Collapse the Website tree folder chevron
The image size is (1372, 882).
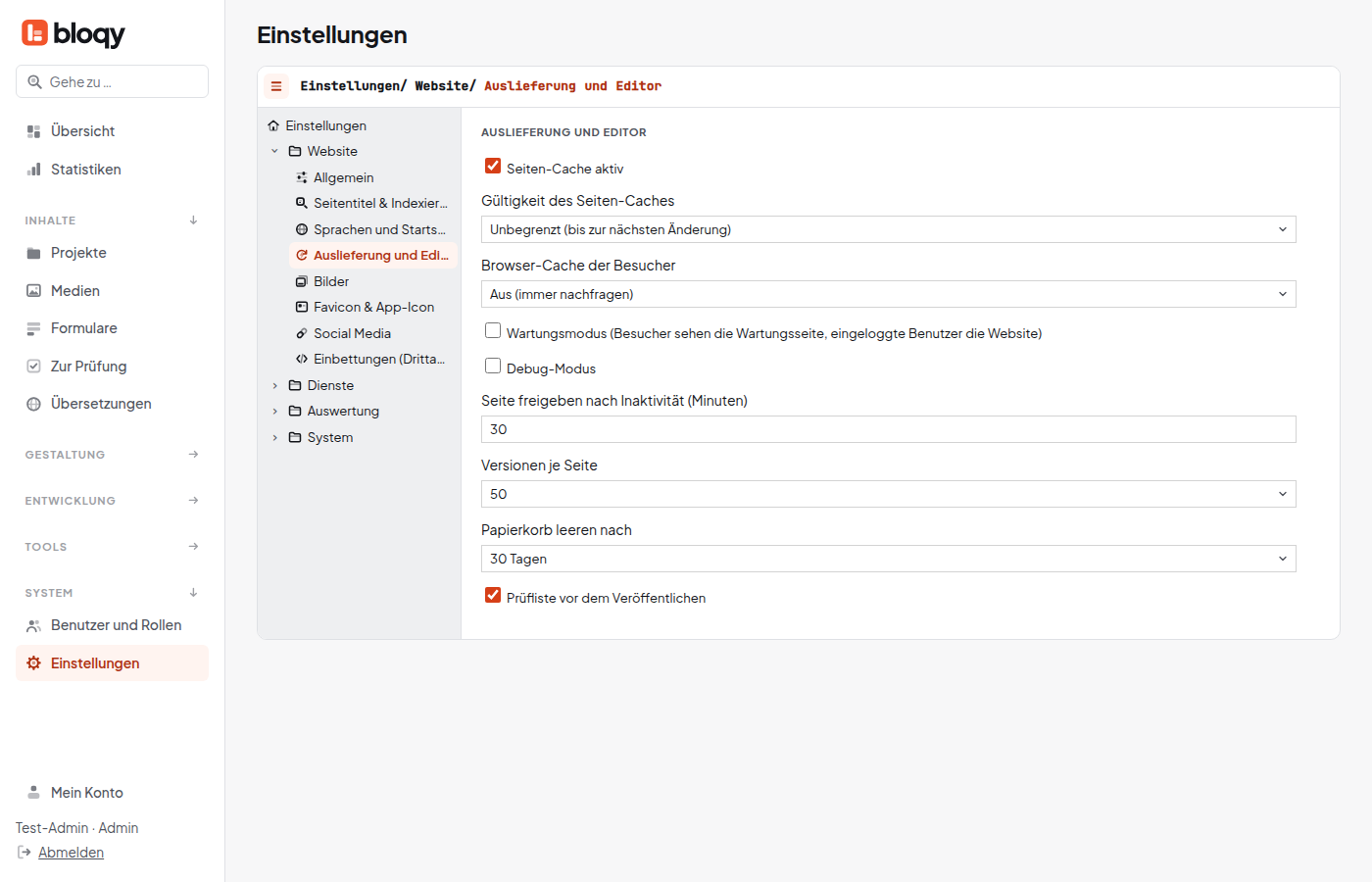[x=274, y=151]
